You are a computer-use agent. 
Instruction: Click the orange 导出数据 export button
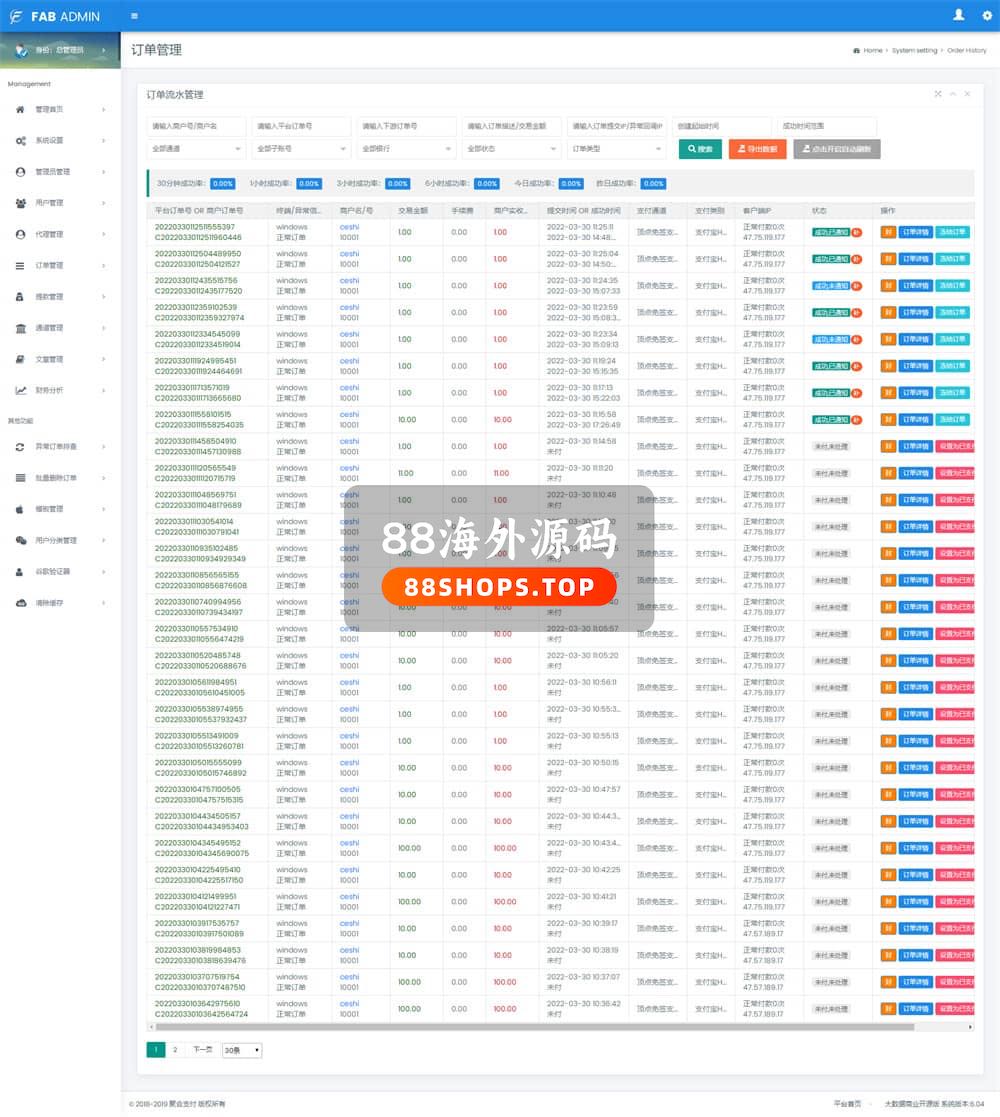click(x=757, y=149)
